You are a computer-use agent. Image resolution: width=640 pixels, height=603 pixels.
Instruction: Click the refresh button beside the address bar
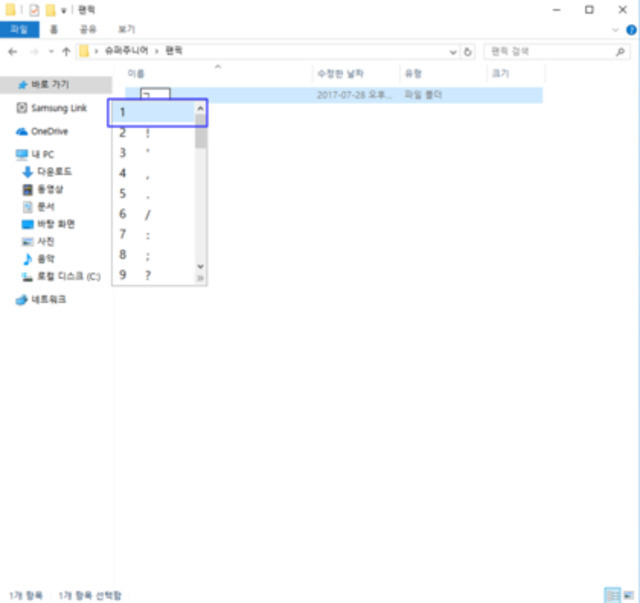(468, 51)
